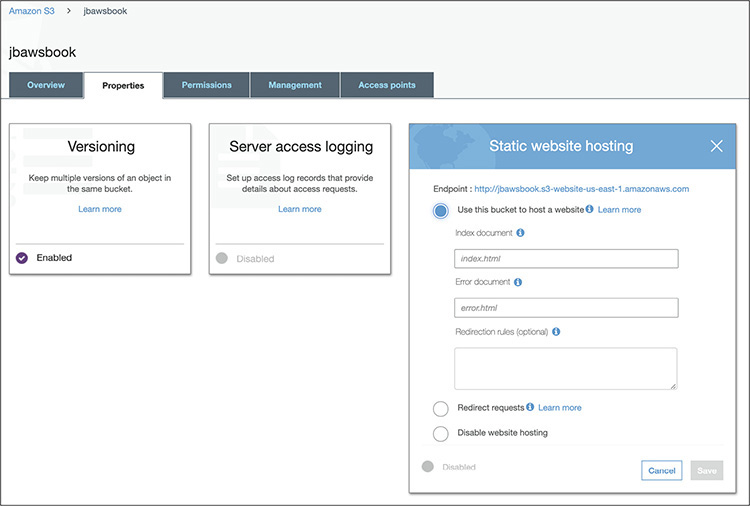The image size is (750, 506).
Task: Click info icon after host a website
Action: coord(590,210)
